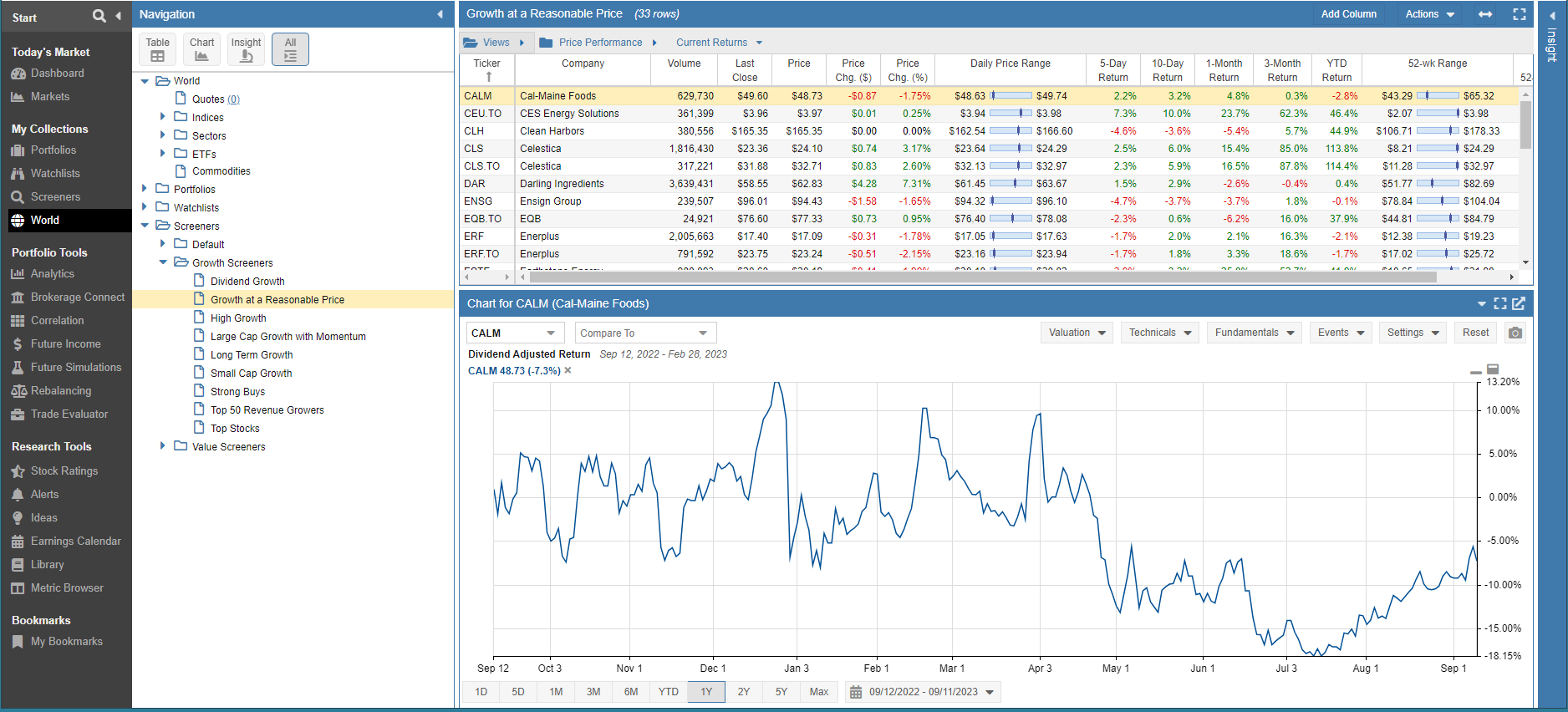Open Watchlists binoculars item in sidebar
The height and width of the screenshot is (712, 1568).
tap(55, 174)
